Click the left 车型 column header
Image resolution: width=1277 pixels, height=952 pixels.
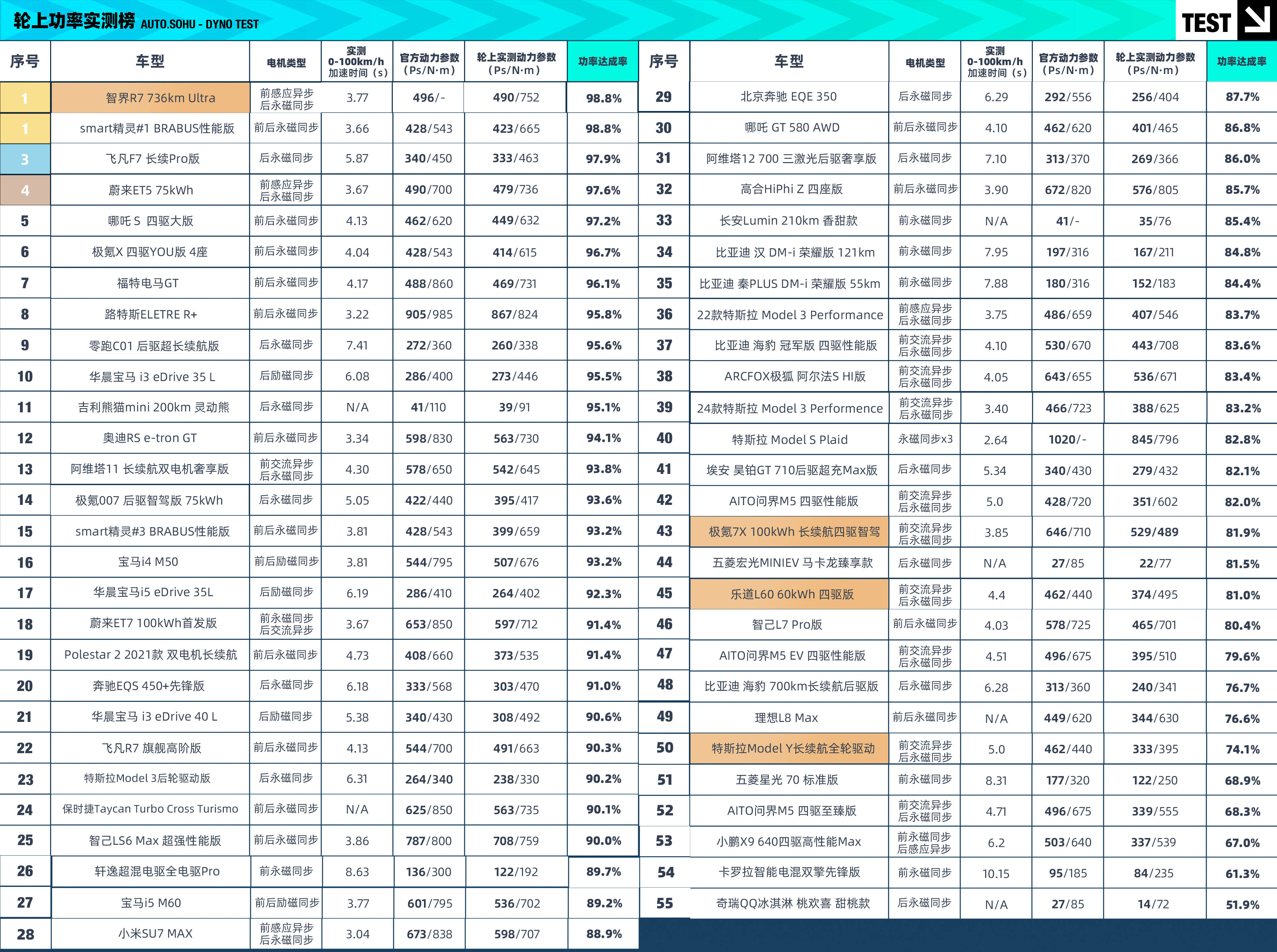tap(150, 61)
